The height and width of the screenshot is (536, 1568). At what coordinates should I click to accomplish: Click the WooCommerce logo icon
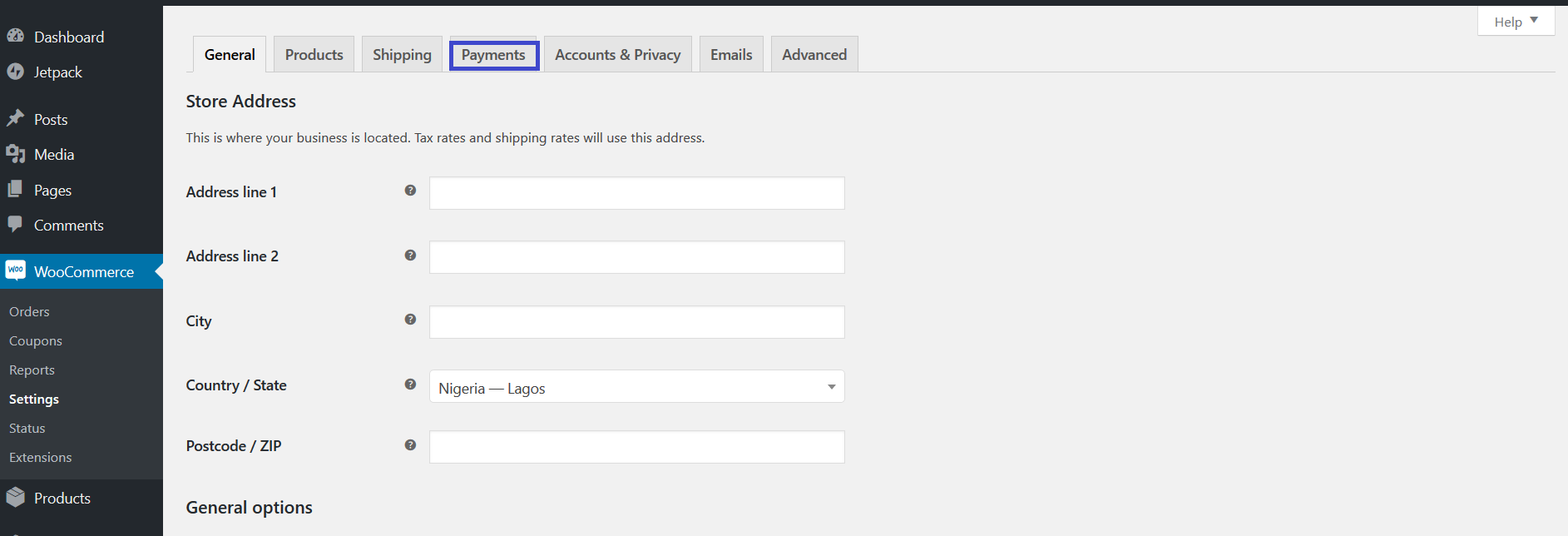pos(16,270)
